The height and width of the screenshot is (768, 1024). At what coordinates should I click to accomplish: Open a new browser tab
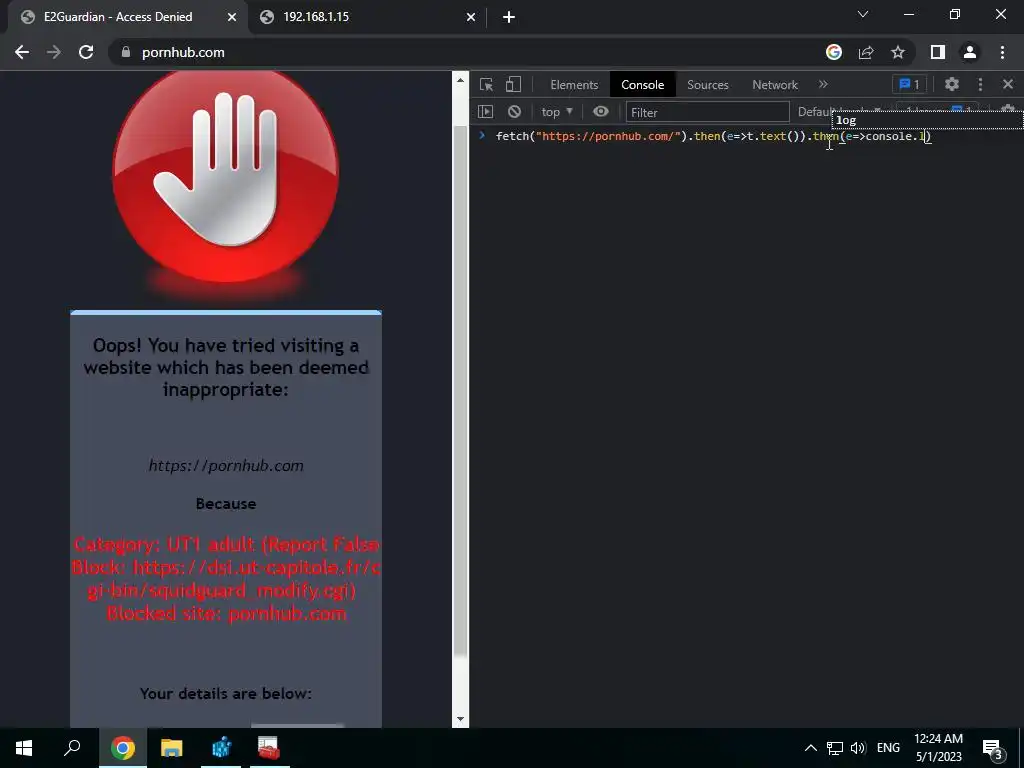click(509, 17)
